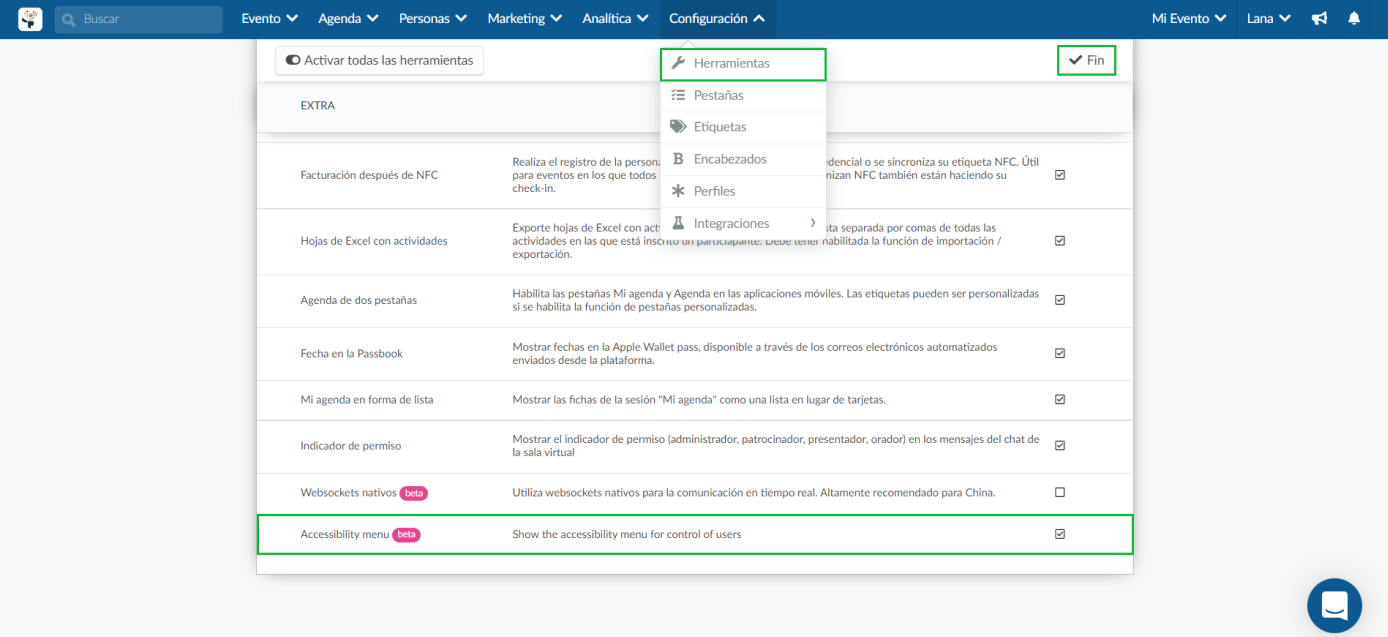Click the beta badge on Accessibility menu
Image resolution: width=1388 pixels, height=637 pixels.
[x=406, y=535]
